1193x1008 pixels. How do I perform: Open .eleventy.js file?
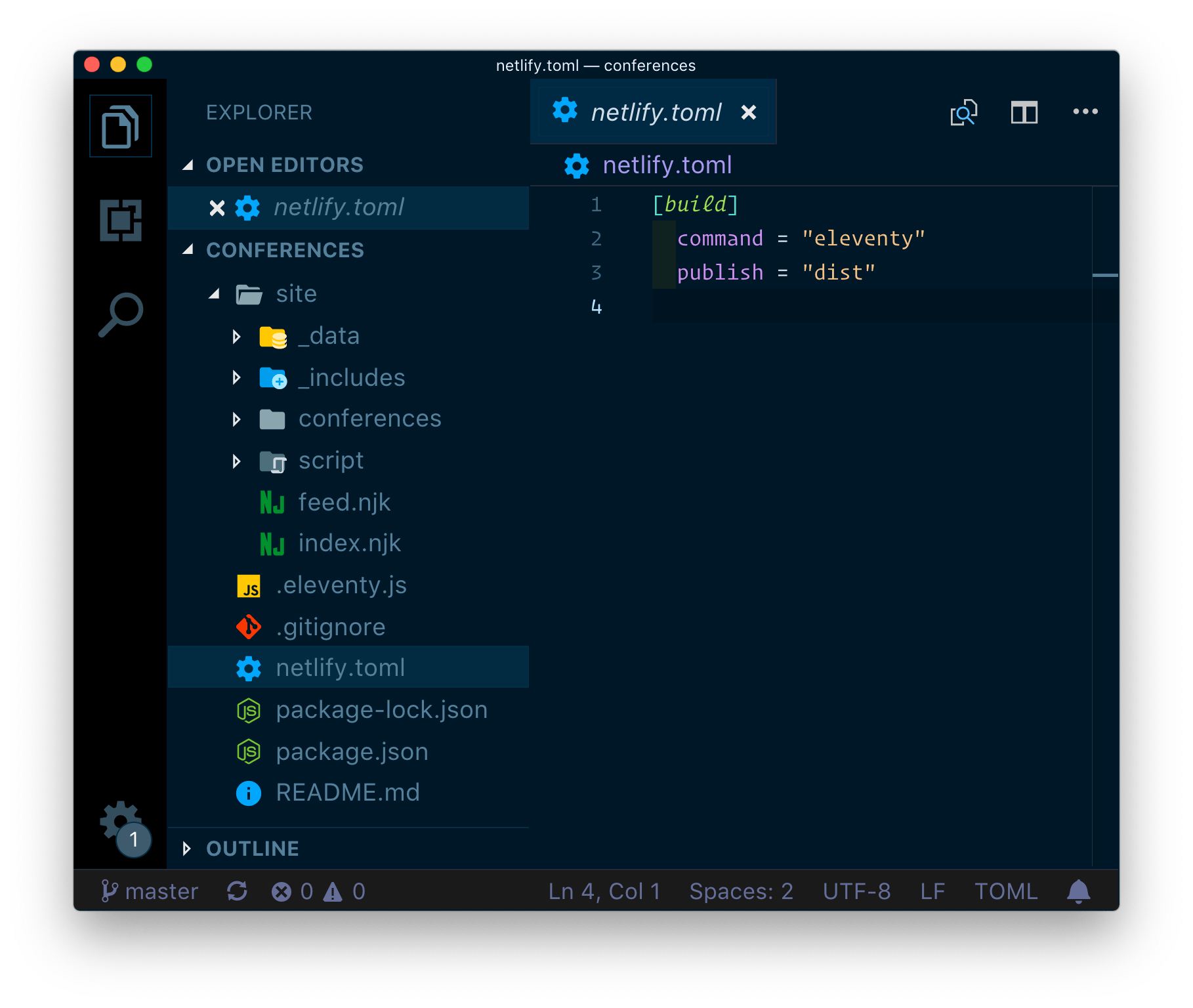pyautogui.click(x=348, y=585)
